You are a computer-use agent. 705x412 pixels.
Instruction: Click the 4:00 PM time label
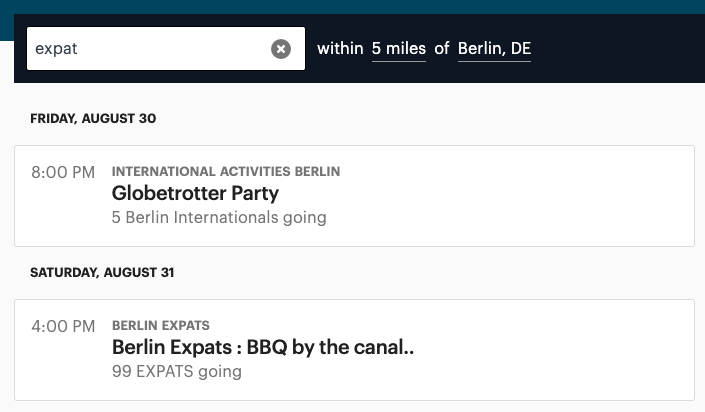63,326
